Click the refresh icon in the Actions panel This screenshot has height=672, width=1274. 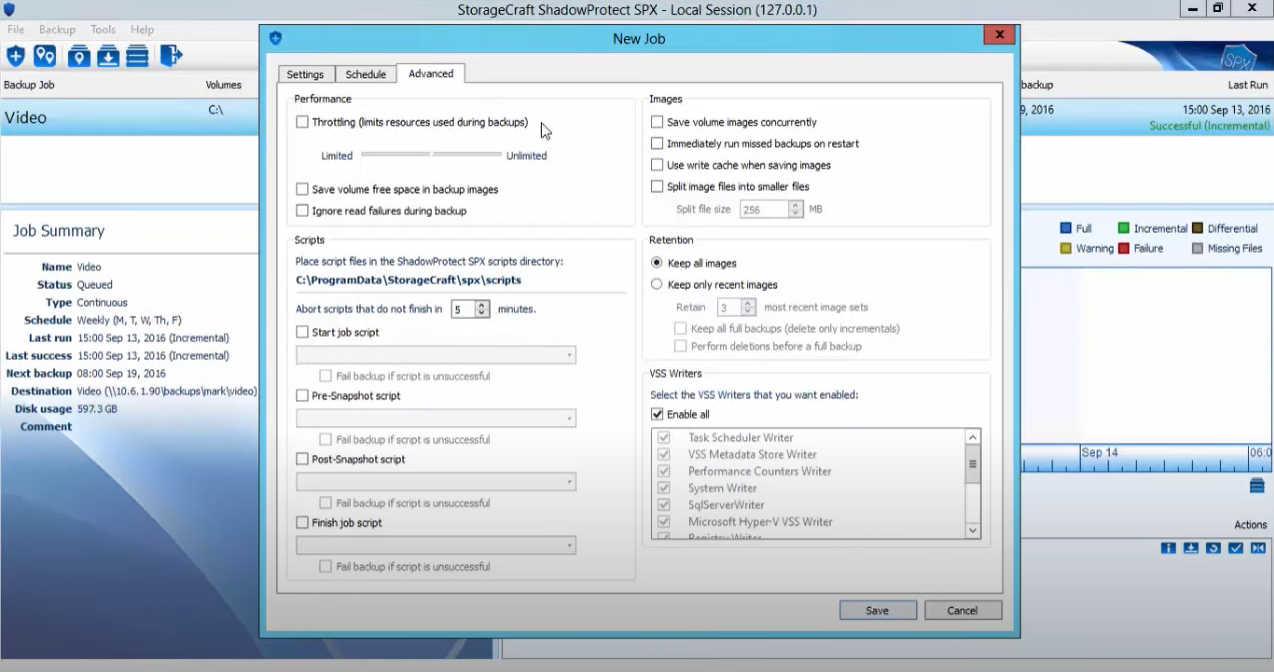click(1213, 548)
